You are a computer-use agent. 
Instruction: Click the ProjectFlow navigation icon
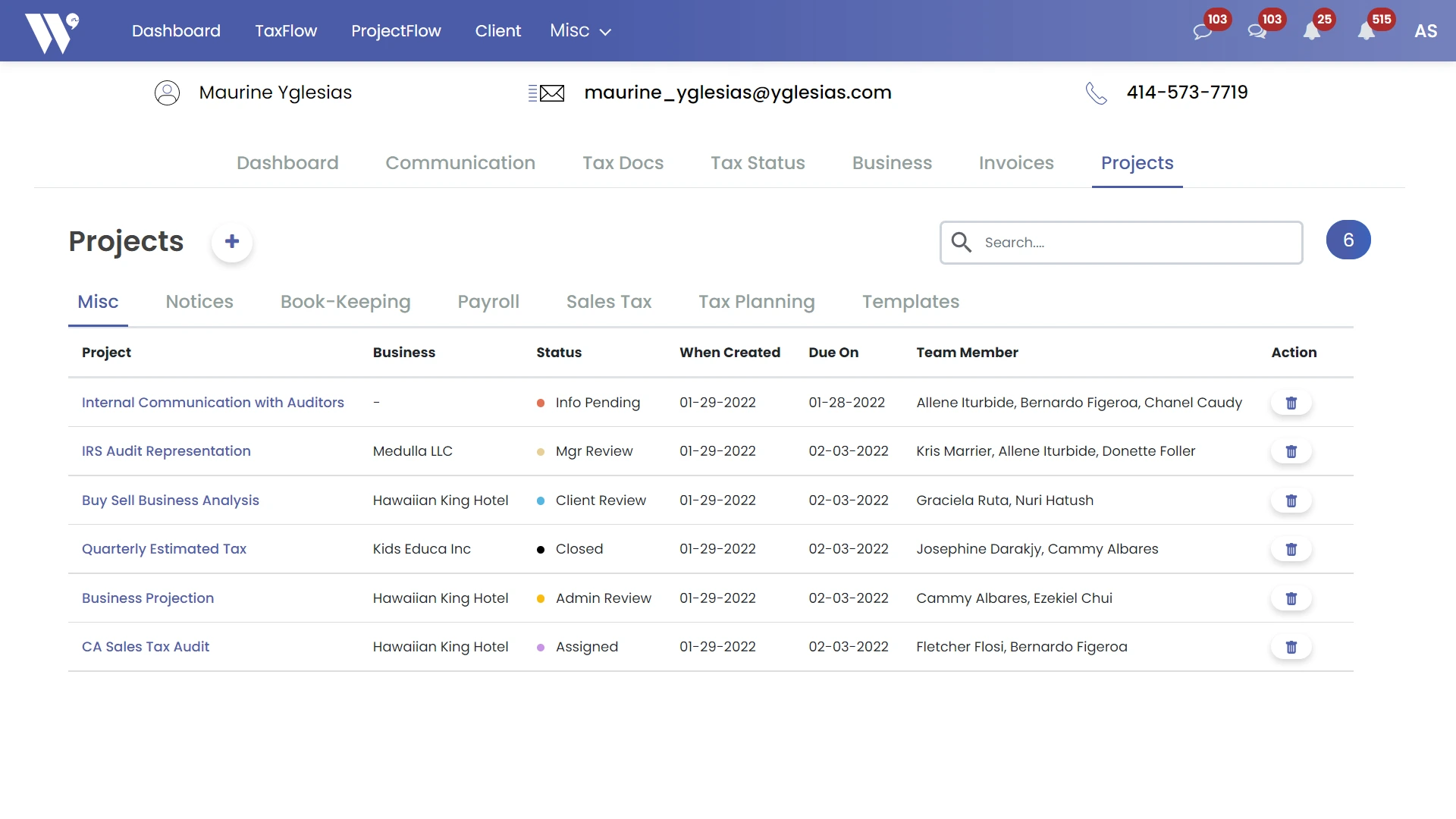point(396,30)
